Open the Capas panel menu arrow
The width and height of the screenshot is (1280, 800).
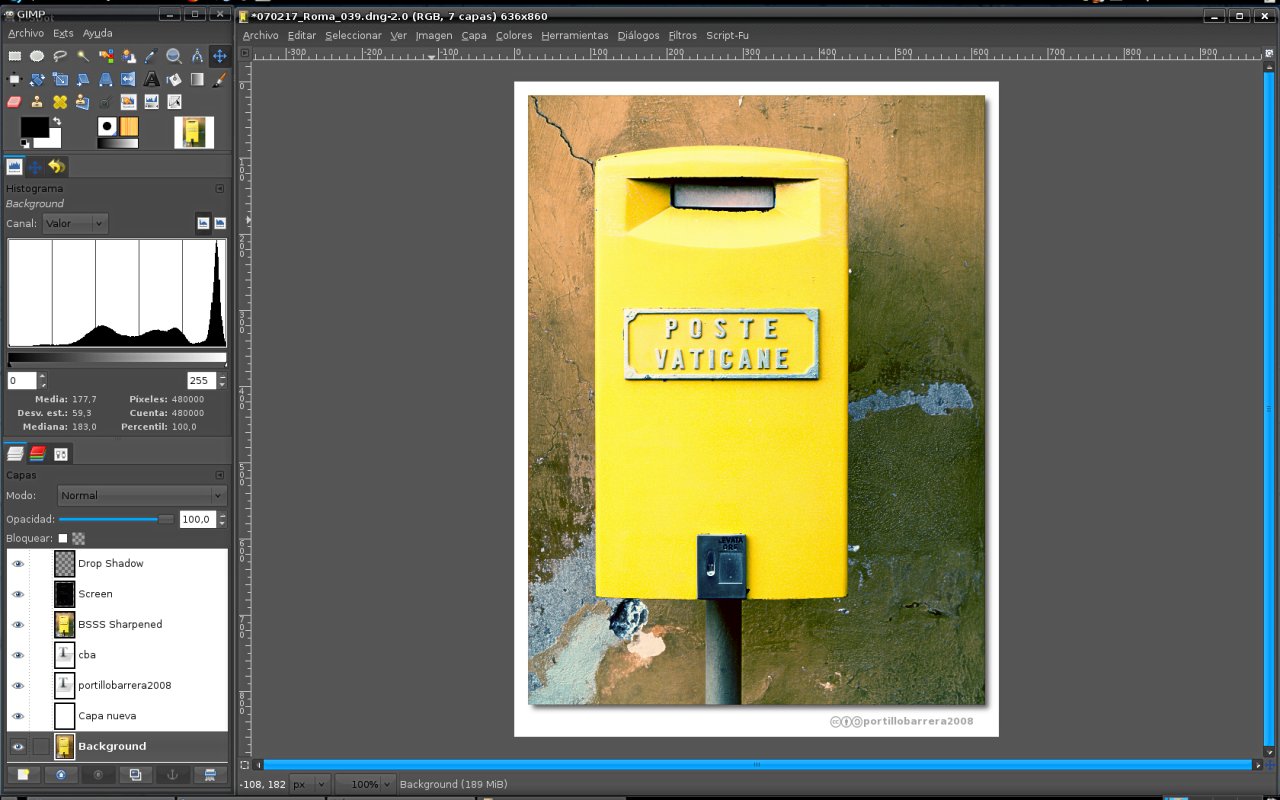tap(220, 475)
